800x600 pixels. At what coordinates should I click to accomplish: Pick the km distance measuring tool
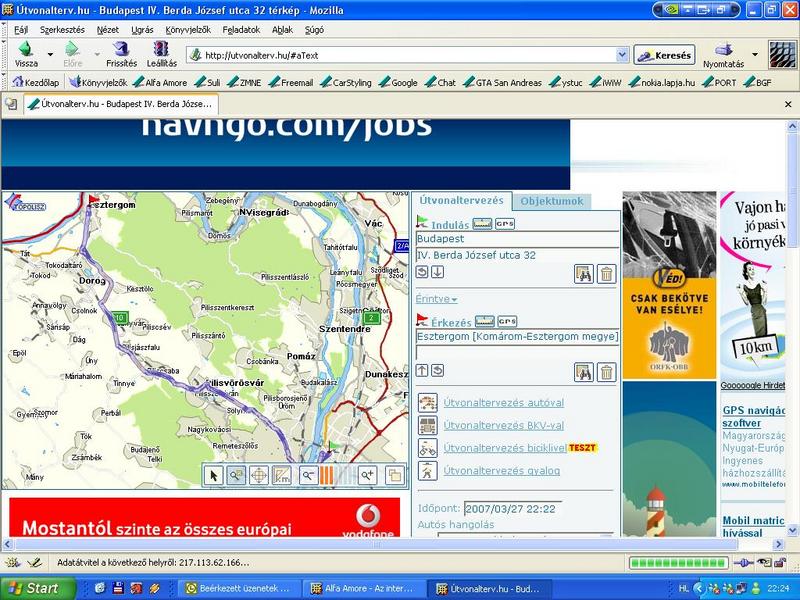[282, 476]
